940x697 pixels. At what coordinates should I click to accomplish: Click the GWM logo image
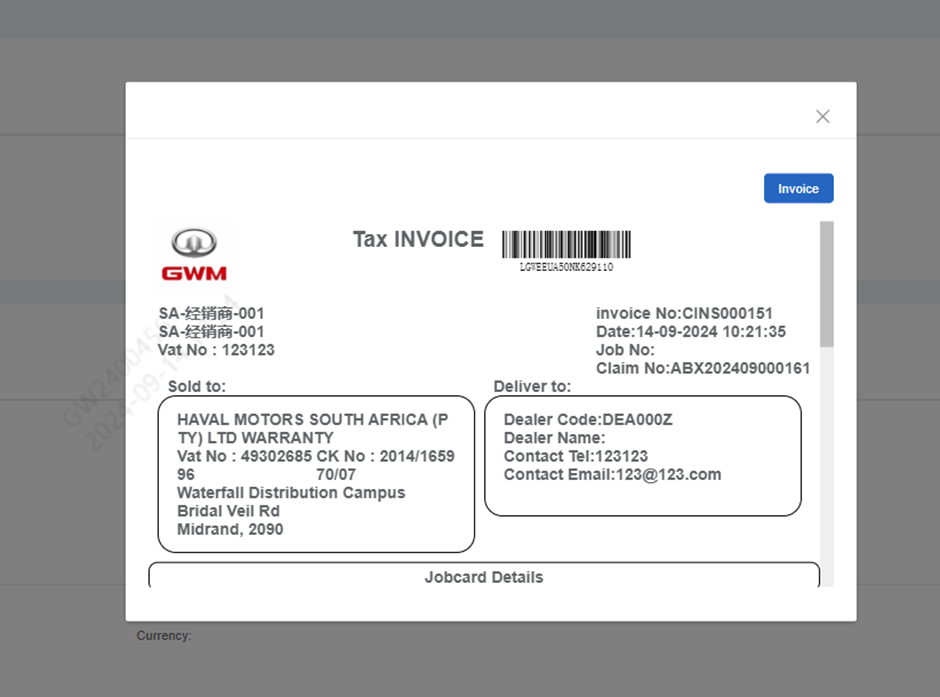(x=194, y=255)
